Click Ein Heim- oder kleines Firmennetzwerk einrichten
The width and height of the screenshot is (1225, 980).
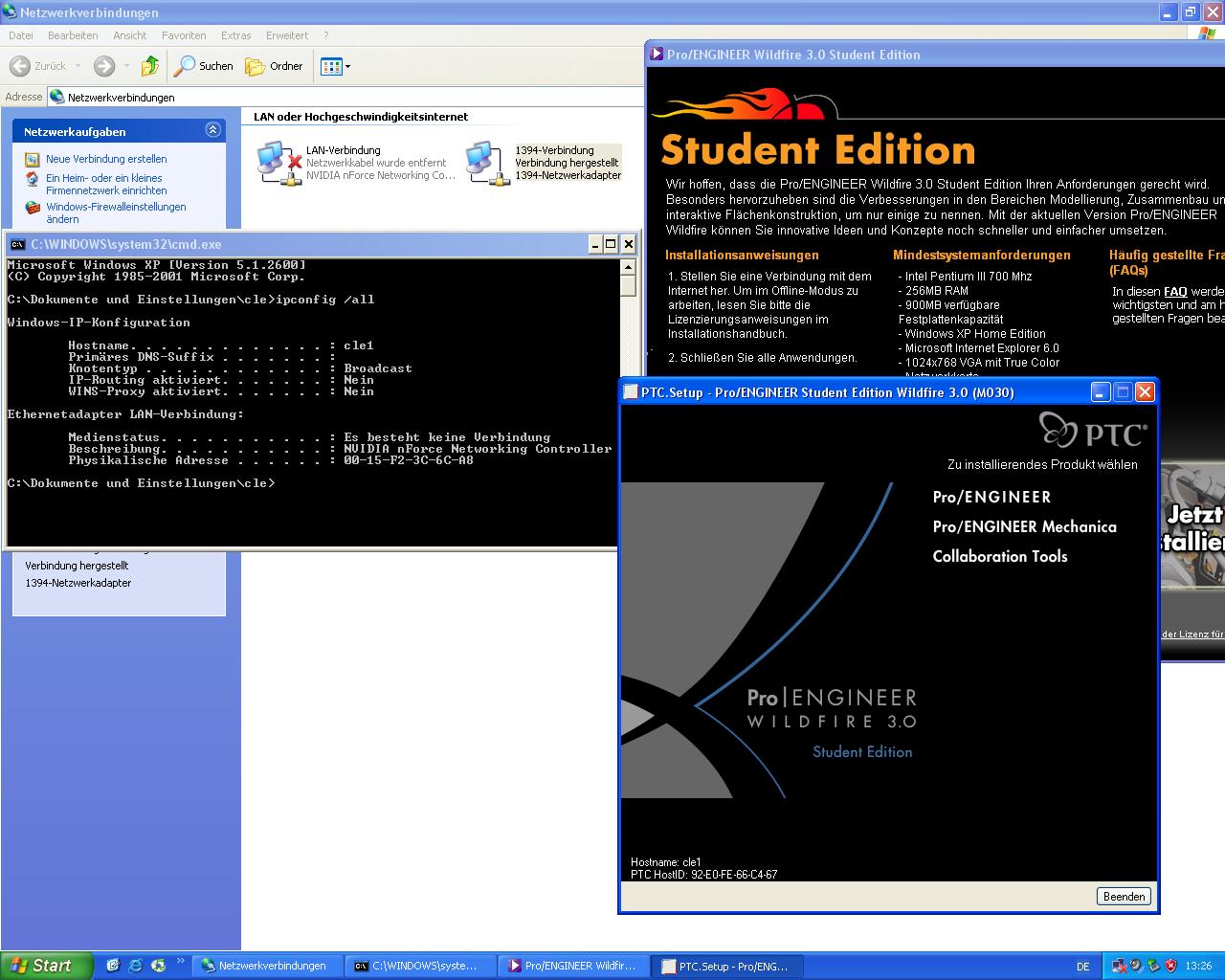(x=106, y=184)
